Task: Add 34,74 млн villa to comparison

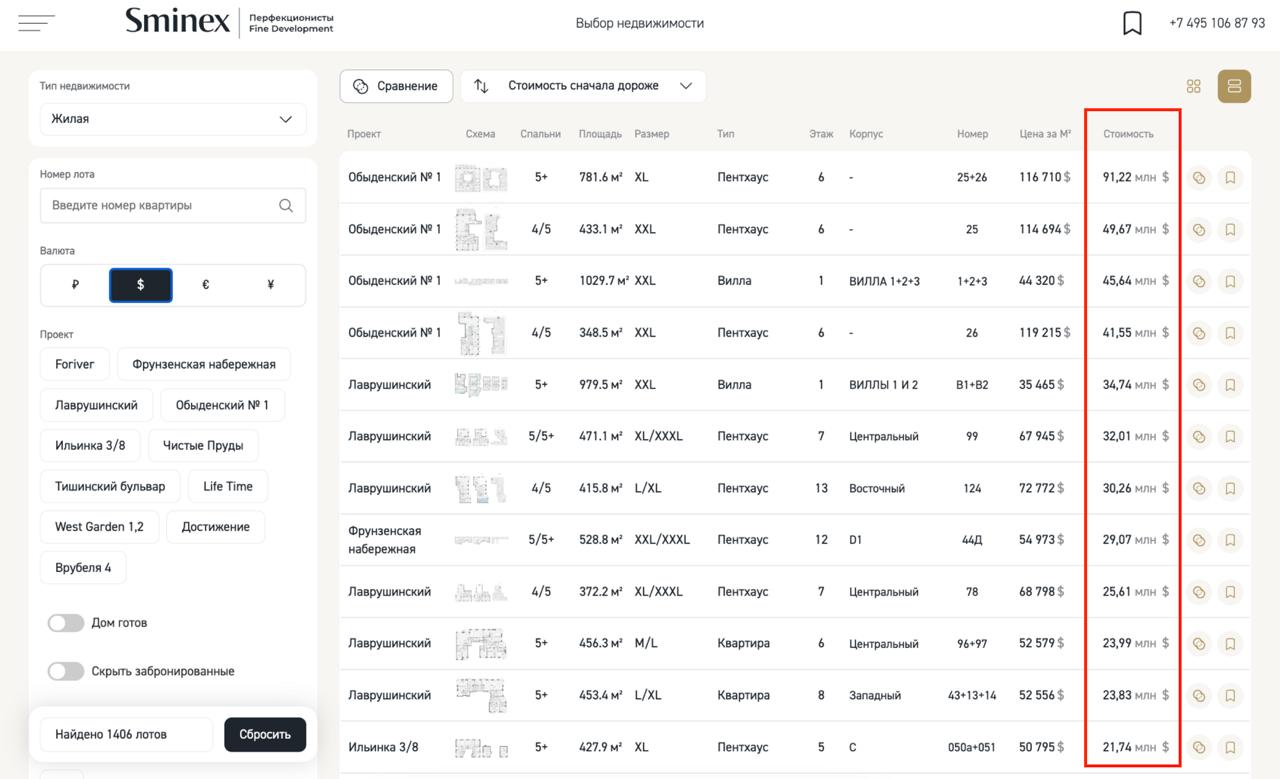Action: (x=1199, y=385)
